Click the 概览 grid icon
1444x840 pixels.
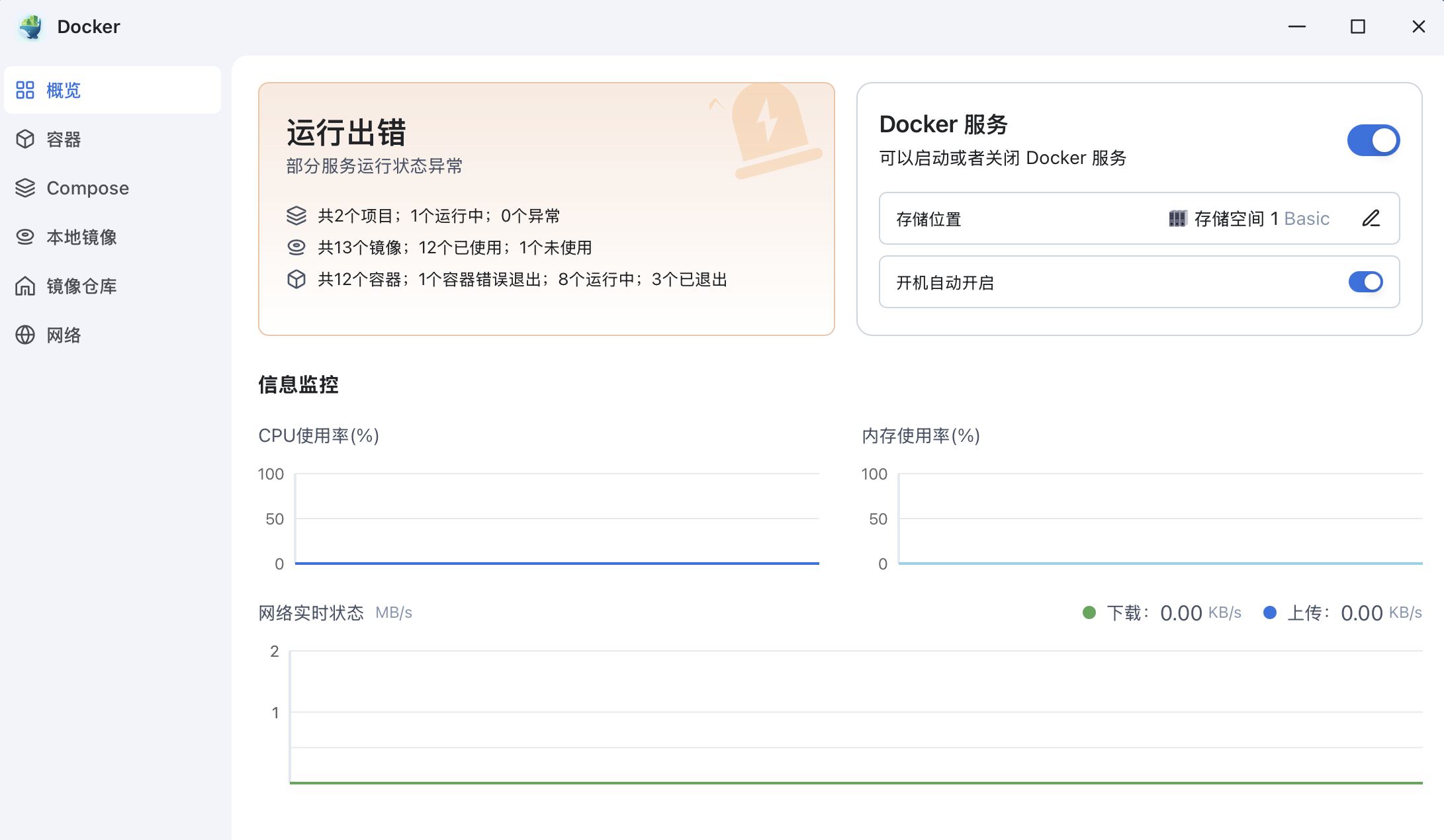[25, 90]
